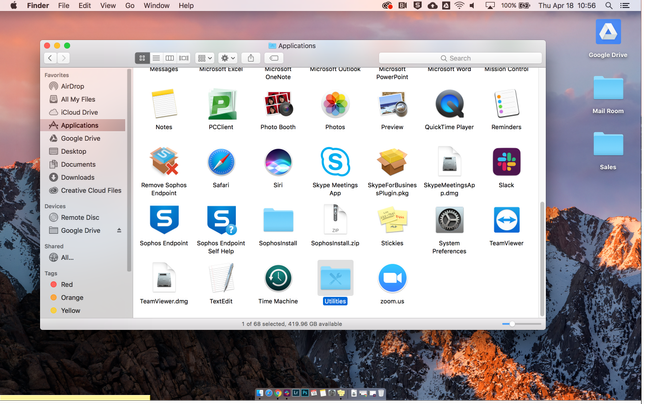Click the Finder window vertical scrollbar
650x404 pixels.
pos(542,259)
